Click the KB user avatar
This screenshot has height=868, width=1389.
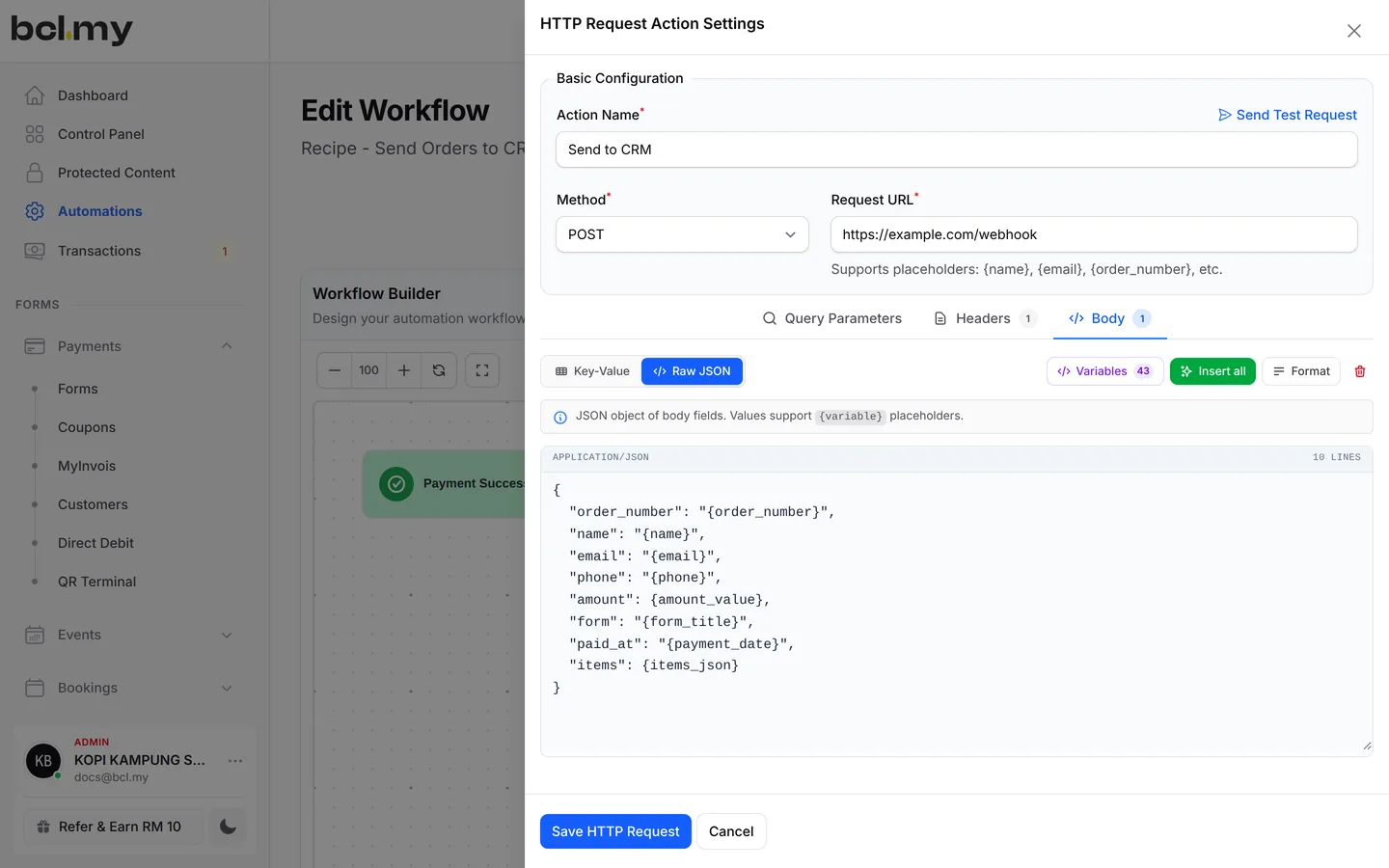[x=43, y=761]
